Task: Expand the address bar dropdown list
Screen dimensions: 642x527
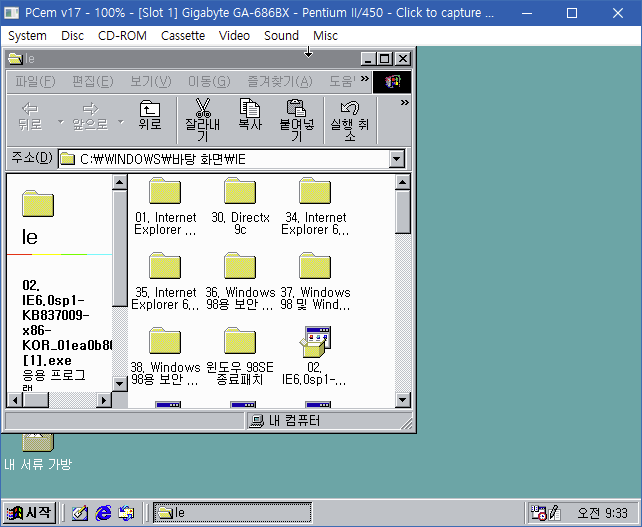Action: pyautogui.click(x=396, y=159)
